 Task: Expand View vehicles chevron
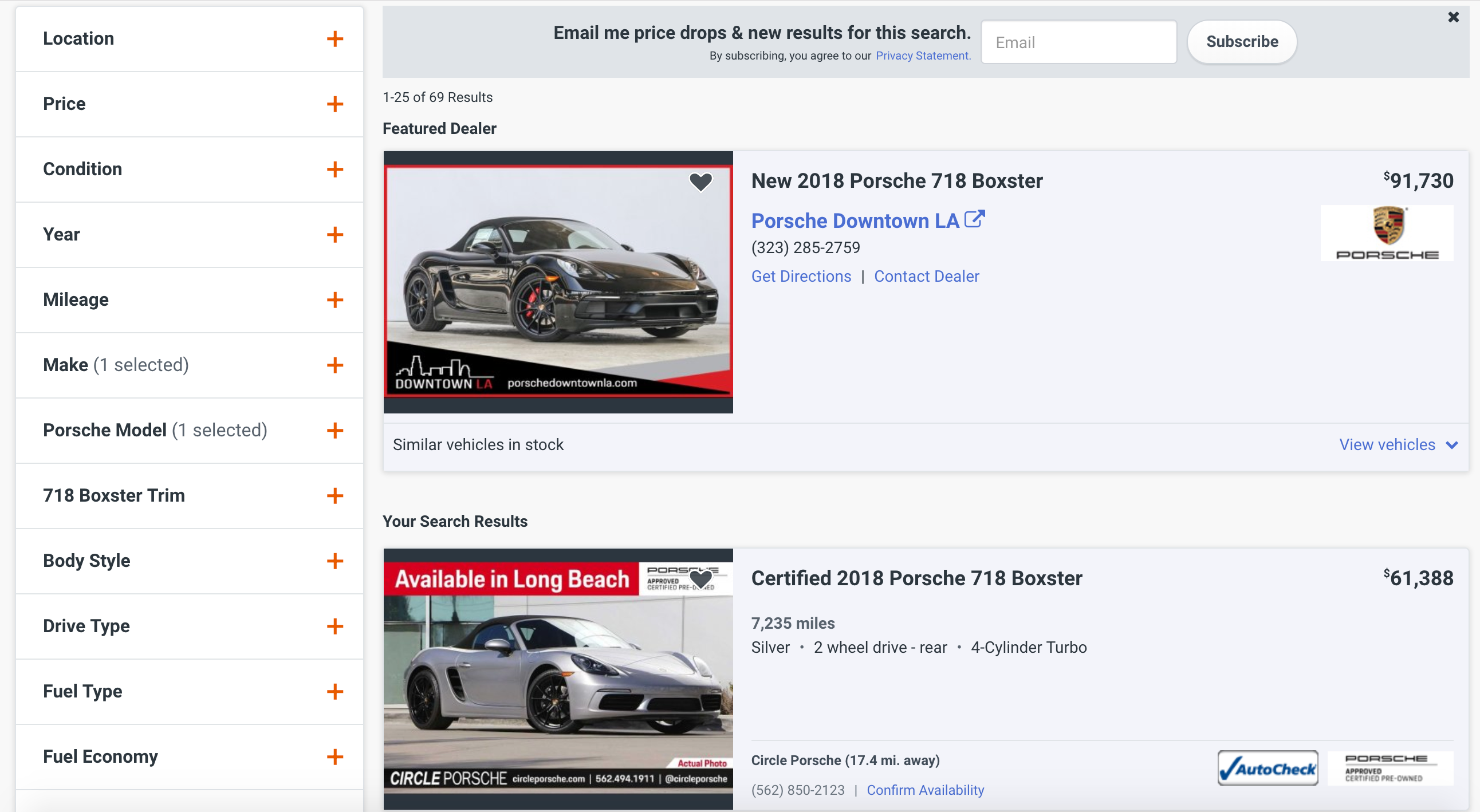click(x=1451, y=445)
